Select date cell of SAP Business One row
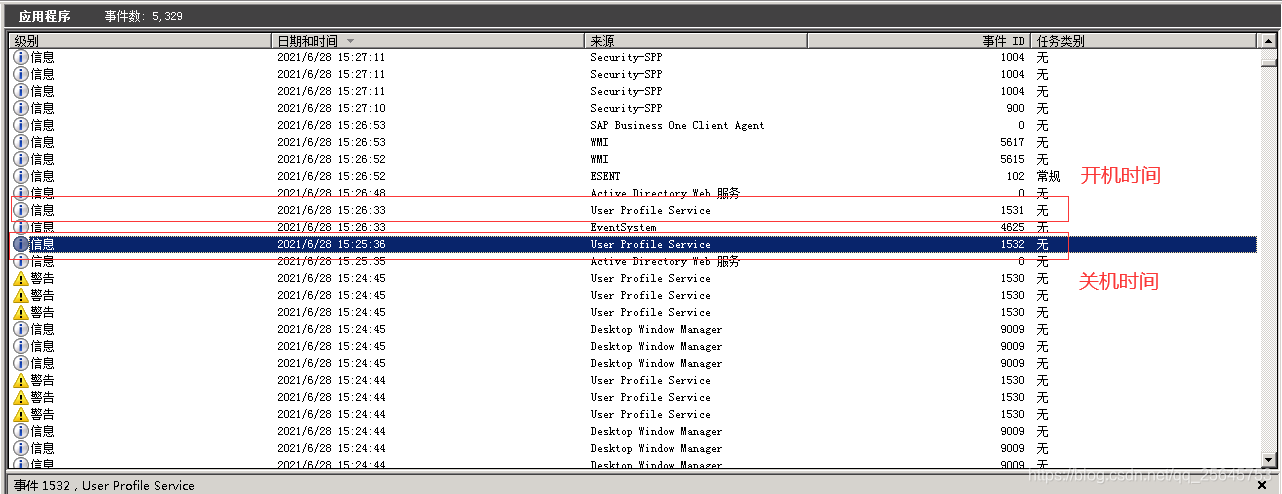The width and height of the screenshot is (1282, 494). pos(331,125)
